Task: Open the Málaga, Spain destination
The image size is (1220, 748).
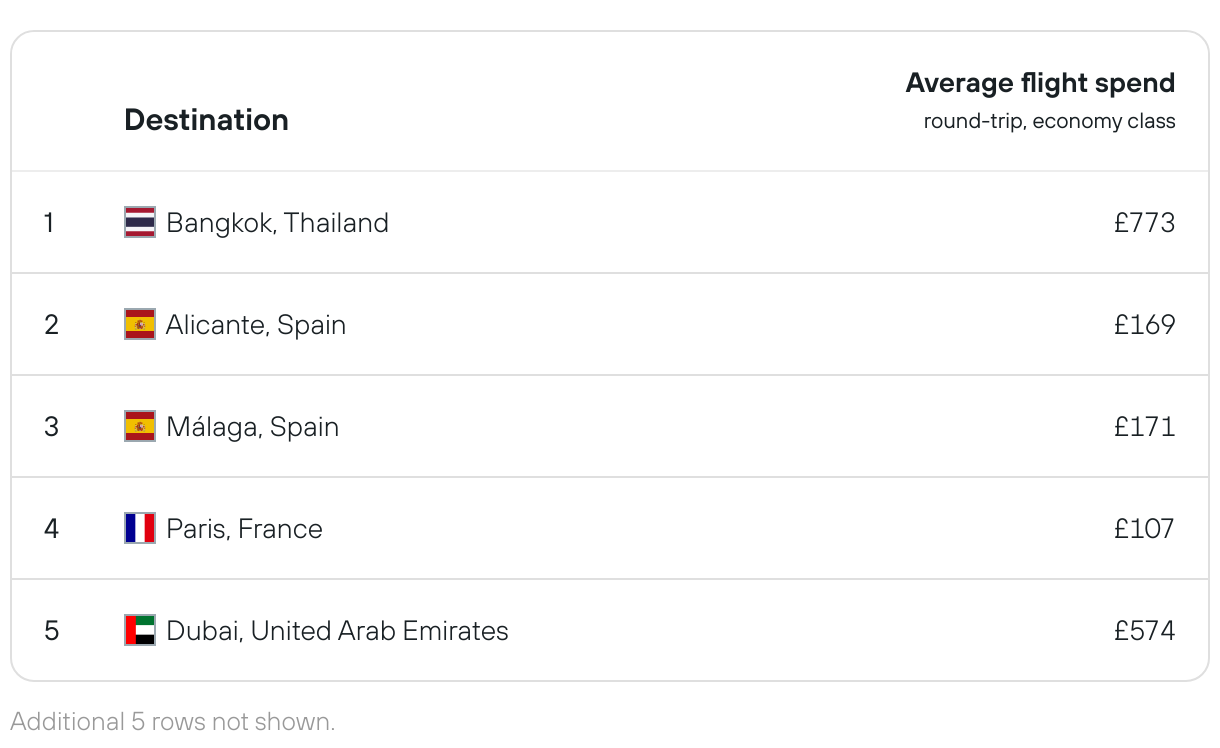Action: (x=252, y=426)
